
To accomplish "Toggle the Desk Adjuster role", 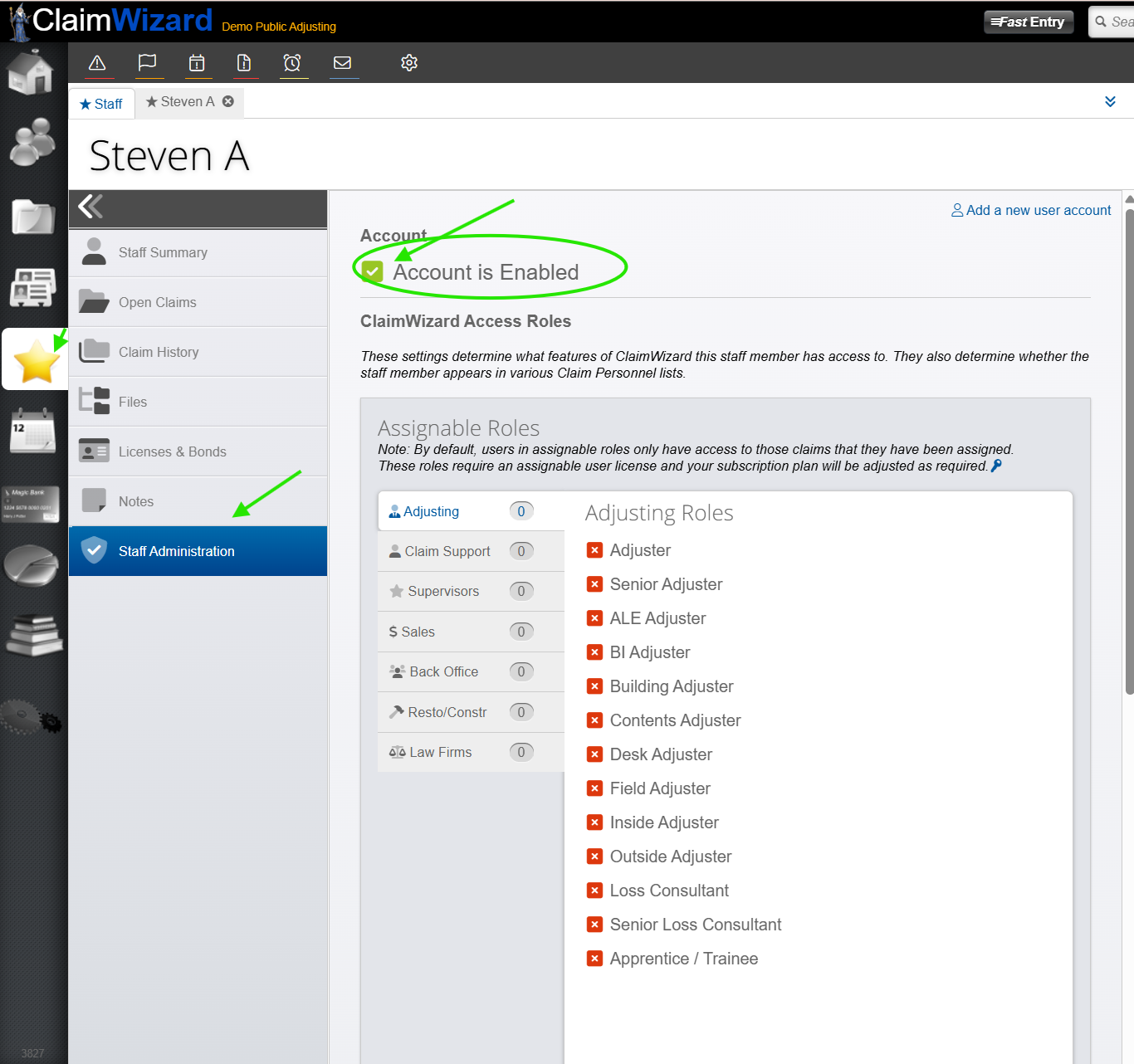I will pos(594,754).
